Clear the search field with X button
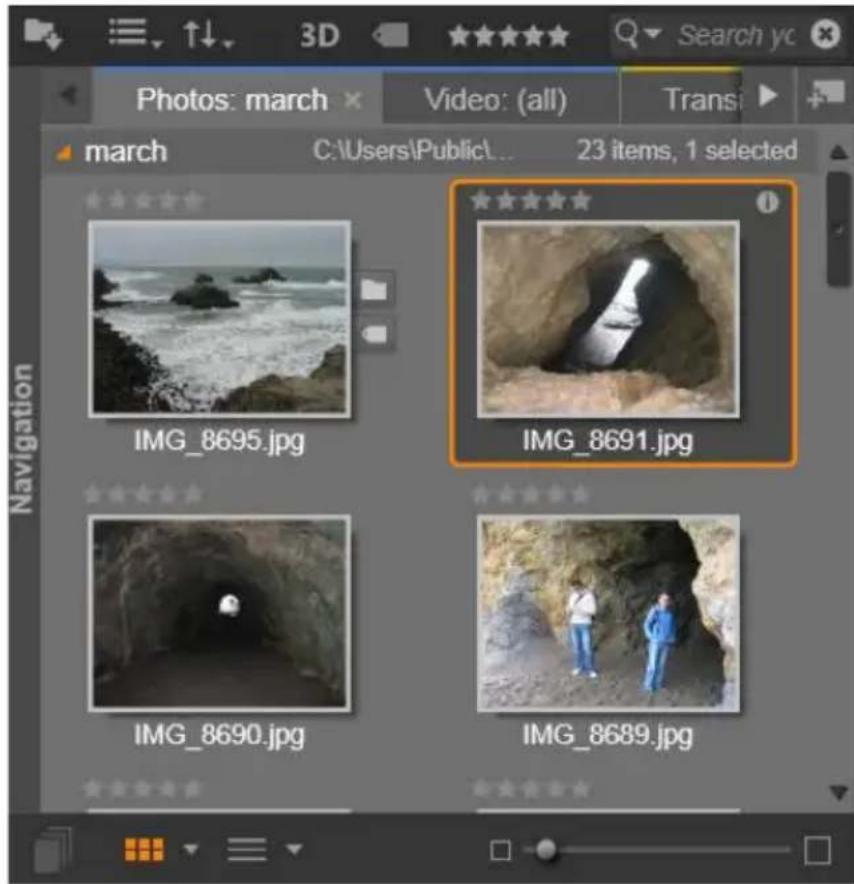Image resolution: width=854 pixels, height=884 pixels. 825,35
